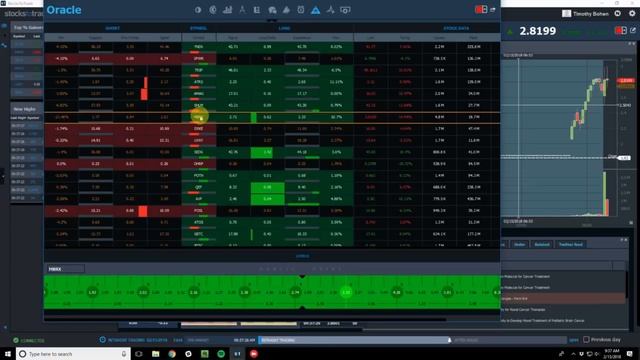Open Task View from the taskbar
The height and width of the screenshot is (360, 640).
(x=139, y=353)
